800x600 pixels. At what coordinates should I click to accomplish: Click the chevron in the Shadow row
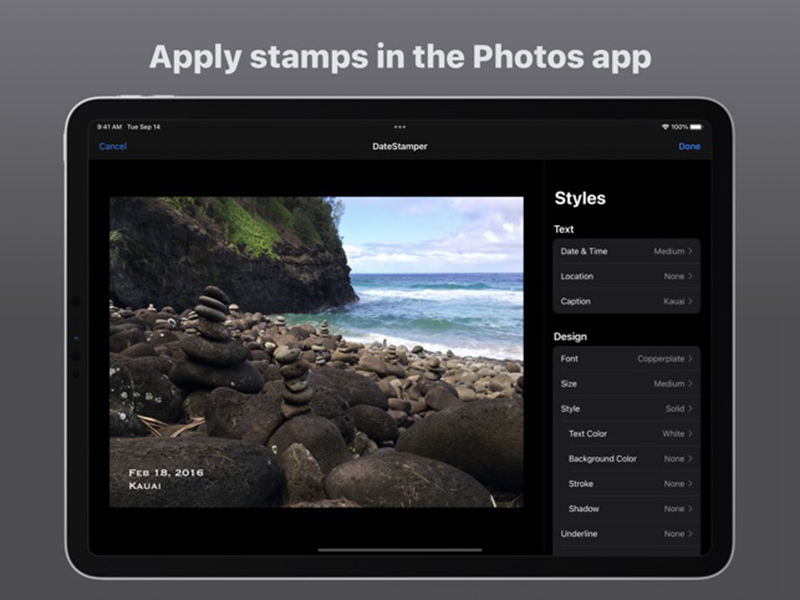[x=690, y=509]
